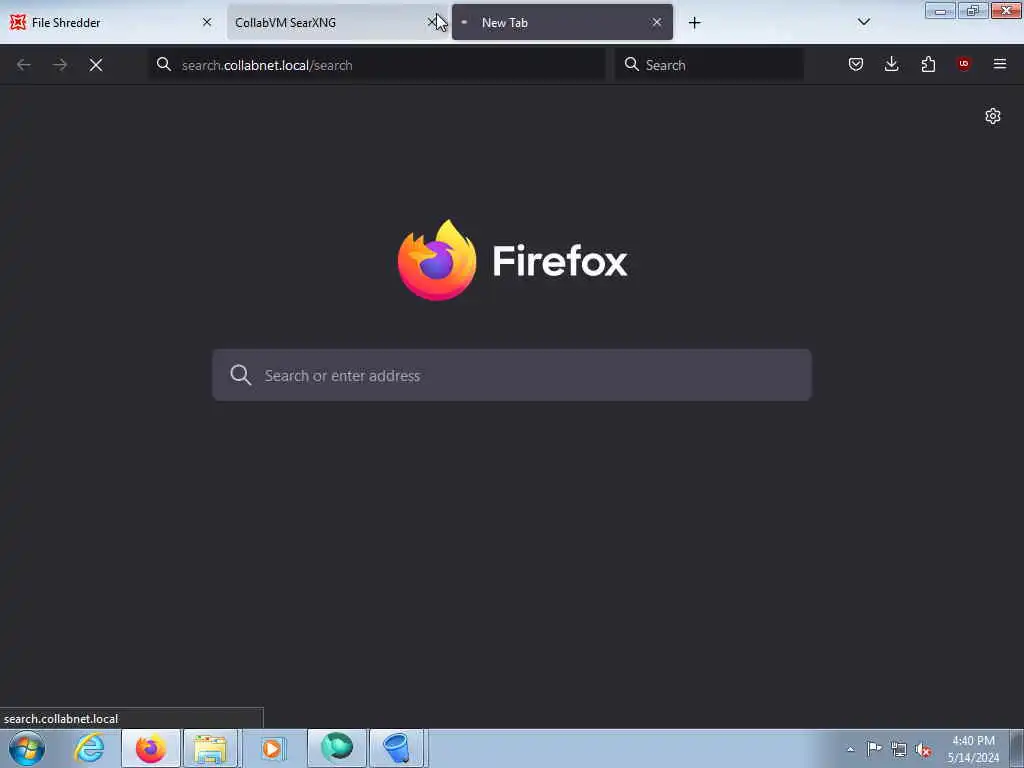This screenshot has height=768, width=1024.
Task: Expand the list all tabs chevron
Action: 863,22
